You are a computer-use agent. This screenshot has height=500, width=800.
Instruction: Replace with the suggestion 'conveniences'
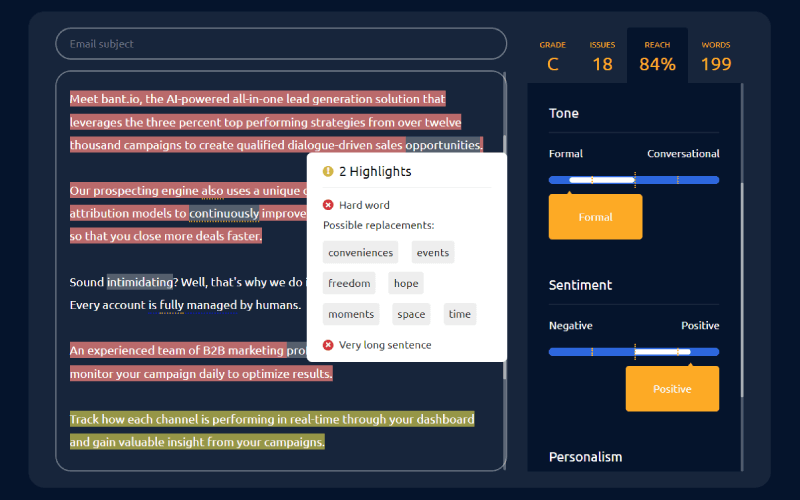[x=360, y=253]
